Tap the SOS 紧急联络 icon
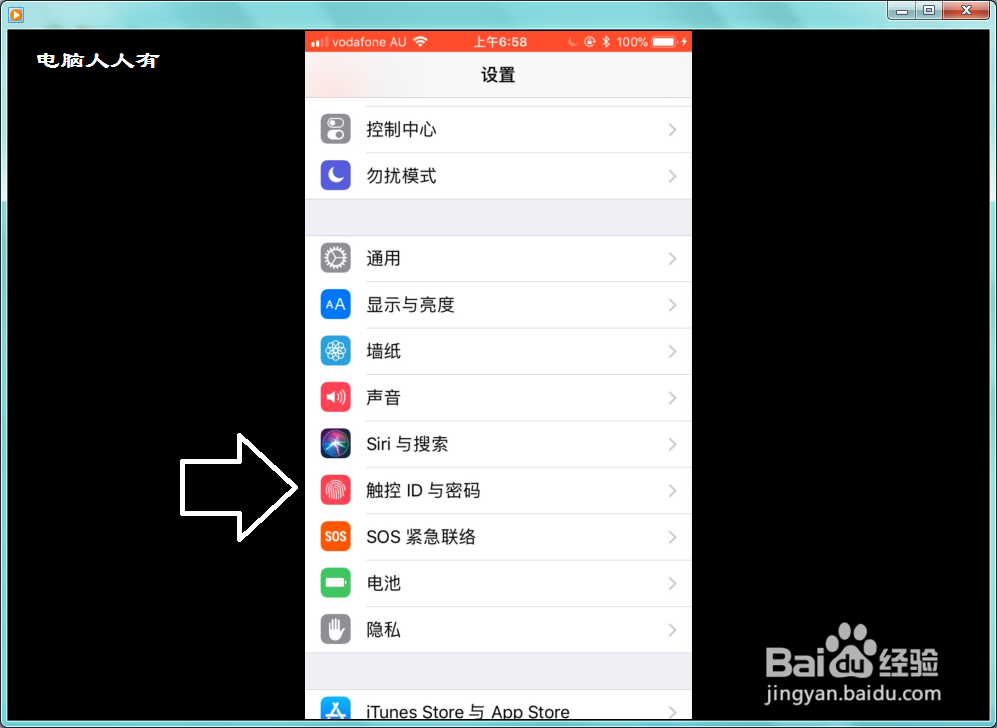This screenshot has width=997, height=728. pos(335,536)
